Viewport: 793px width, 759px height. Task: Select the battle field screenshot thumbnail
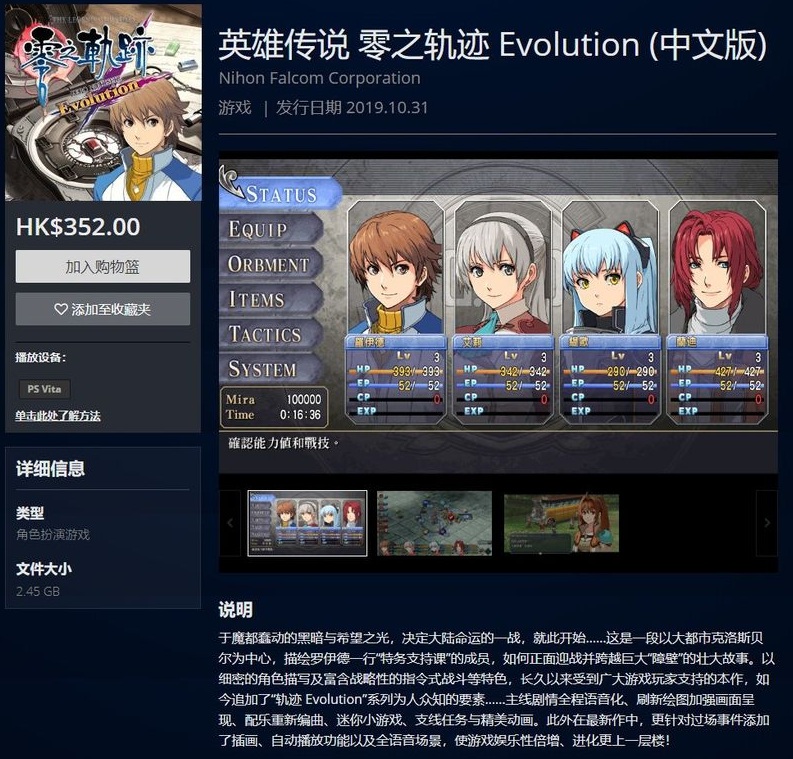[434, 523]
